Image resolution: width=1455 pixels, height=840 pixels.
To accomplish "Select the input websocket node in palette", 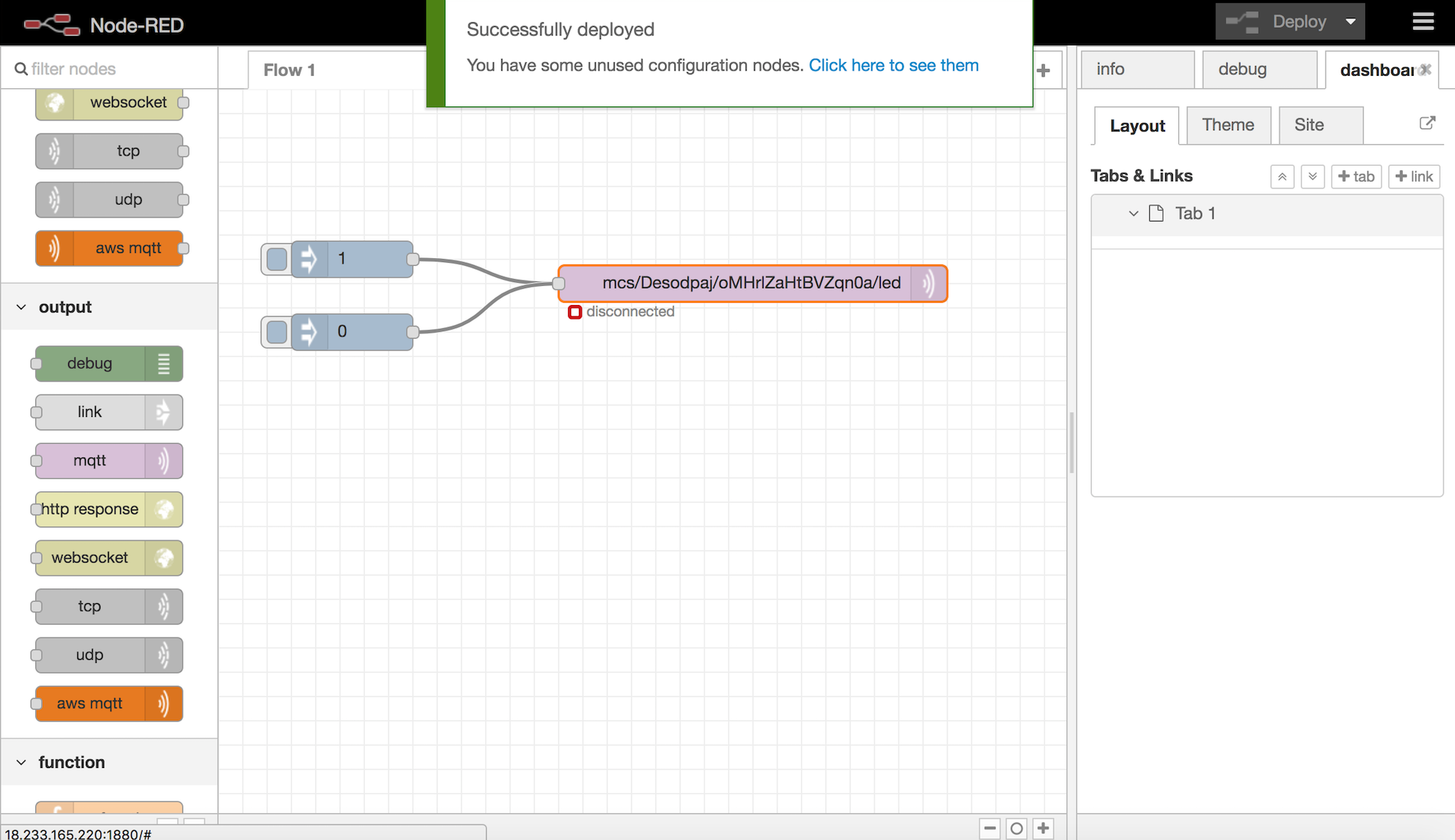I will (x=109, y=102).
